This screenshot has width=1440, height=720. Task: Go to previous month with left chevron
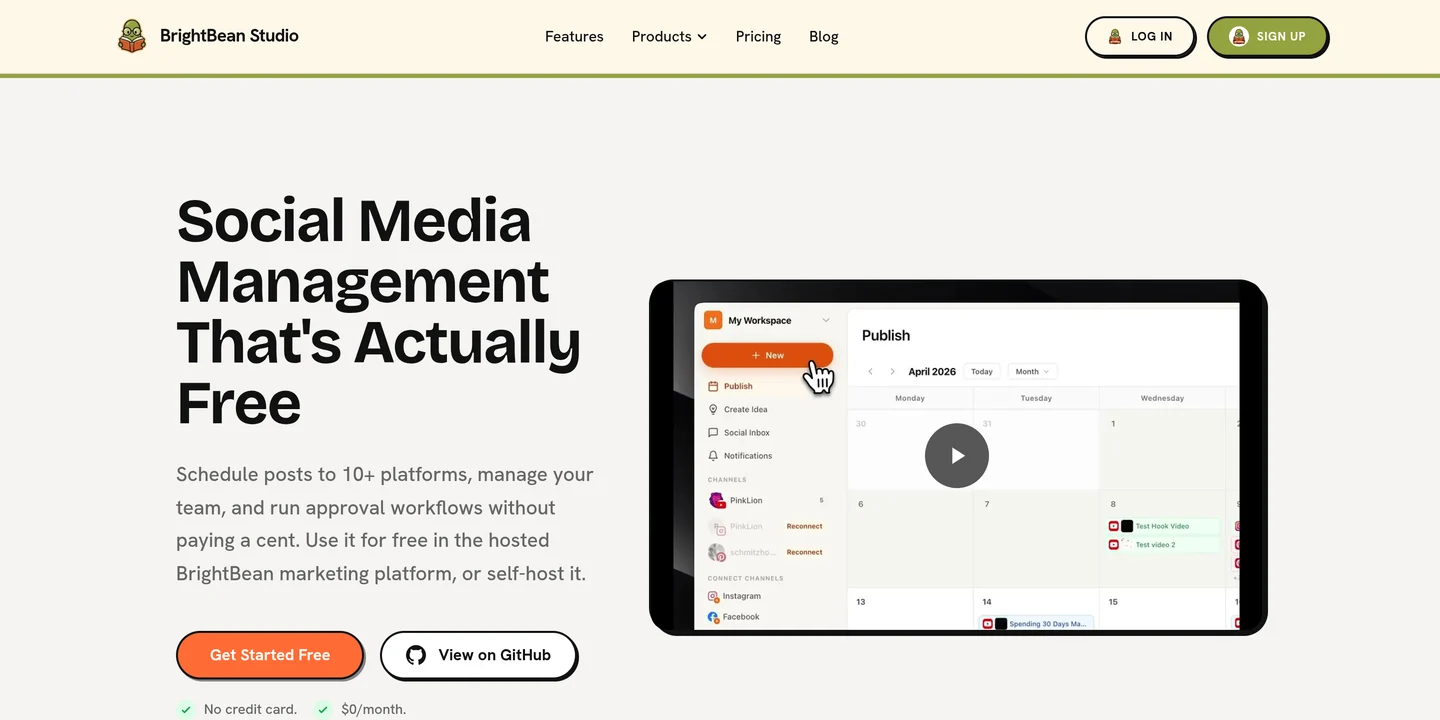[870, 371]
